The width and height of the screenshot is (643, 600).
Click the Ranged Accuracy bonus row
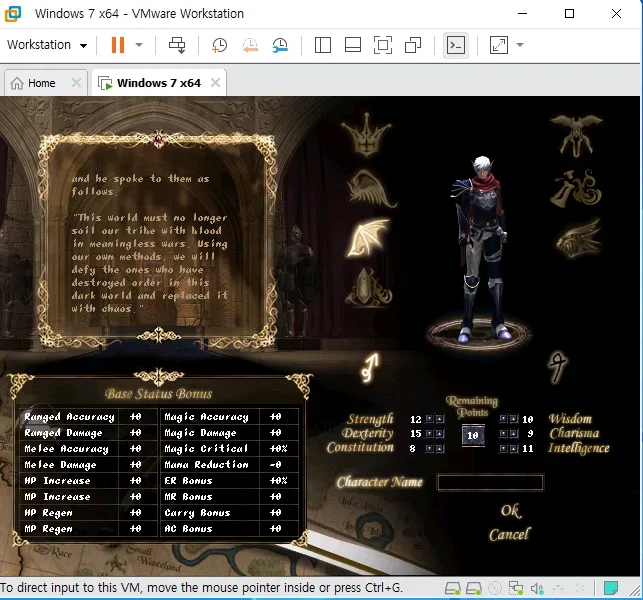tap(88, 417)
